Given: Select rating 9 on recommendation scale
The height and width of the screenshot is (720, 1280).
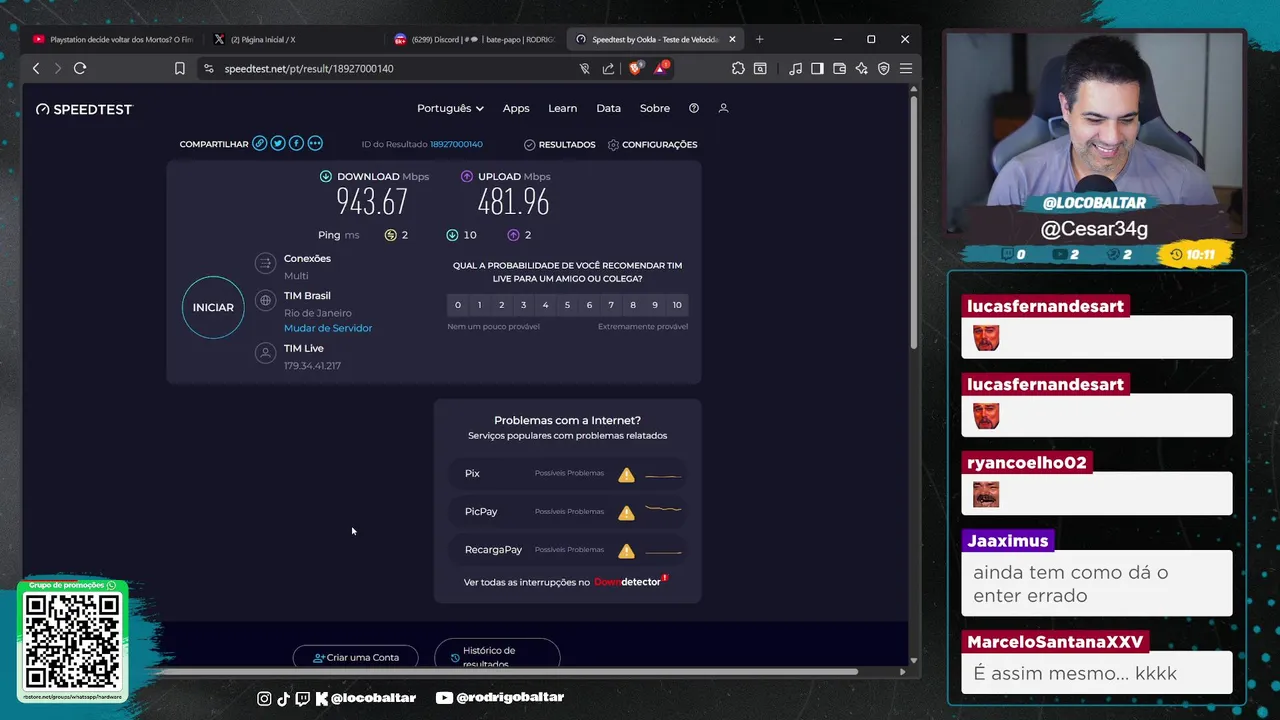Looking at the screenshot, I should point(655,305).
